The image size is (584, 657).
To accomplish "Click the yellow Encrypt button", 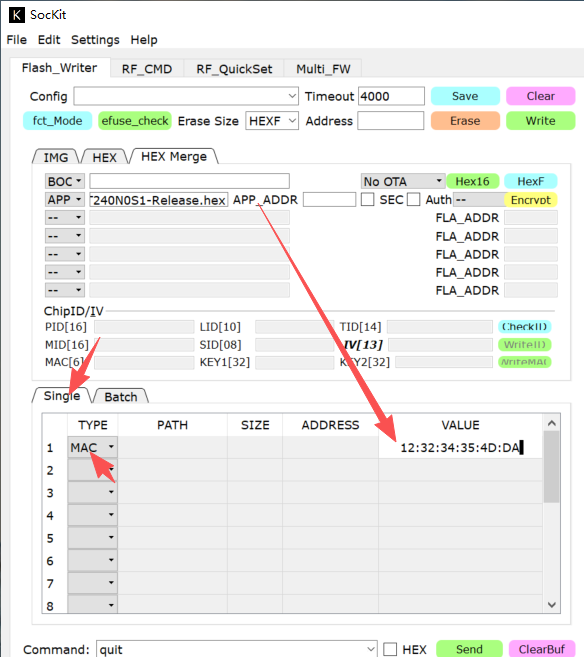I will pyautogui.click(x=530, y=200).
